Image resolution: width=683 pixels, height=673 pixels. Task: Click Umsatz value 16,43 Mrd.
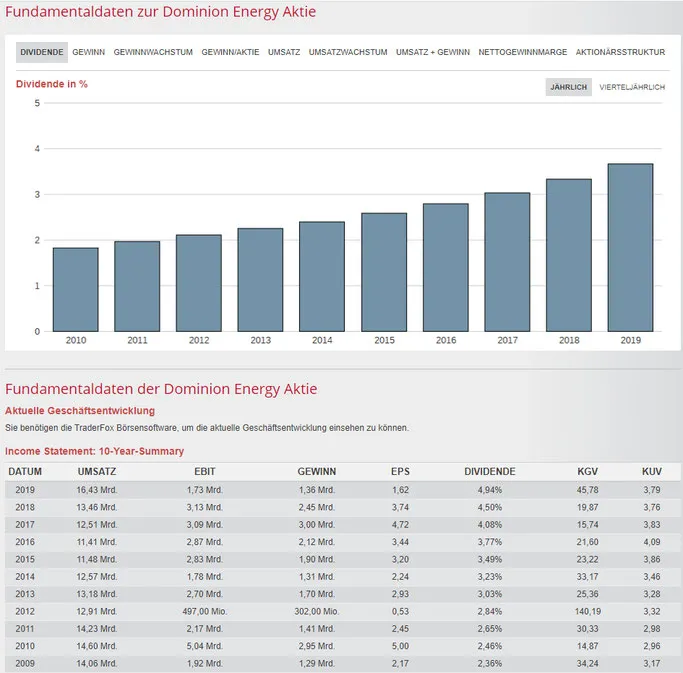(97, 490)
